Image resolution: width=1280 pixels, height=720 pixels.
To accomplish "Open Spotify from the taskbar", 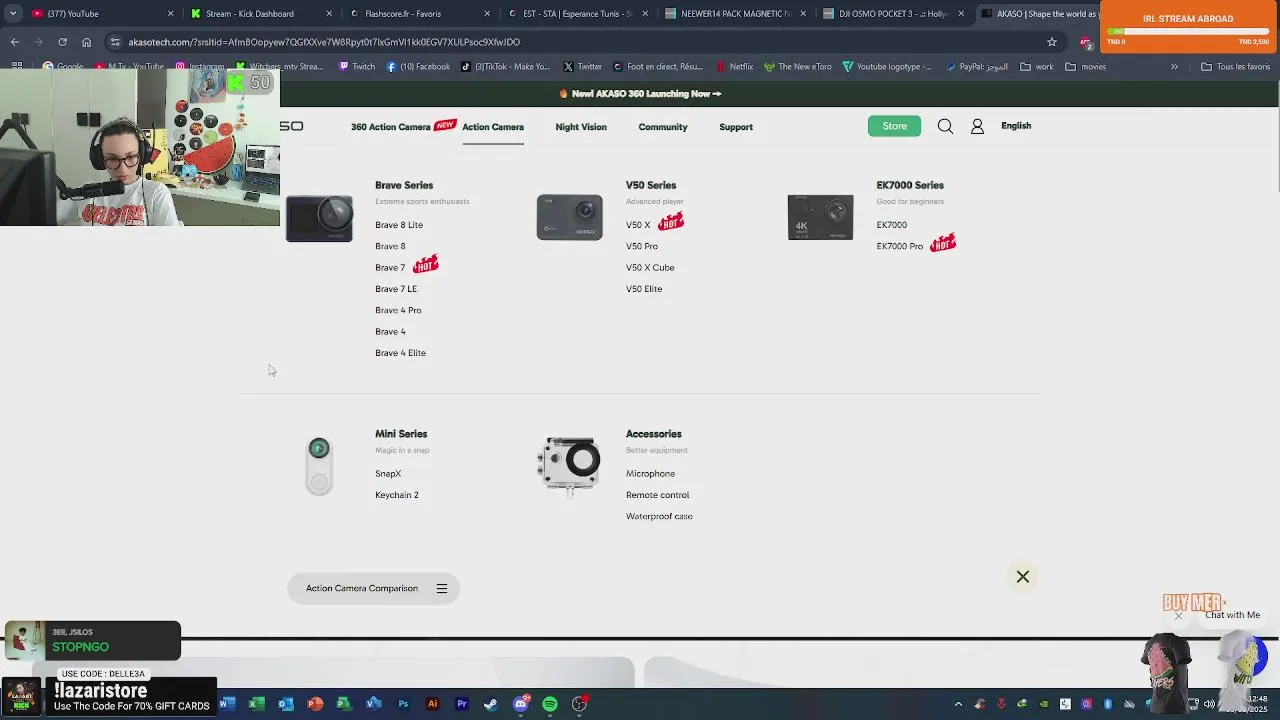I will tap(550, 704).
